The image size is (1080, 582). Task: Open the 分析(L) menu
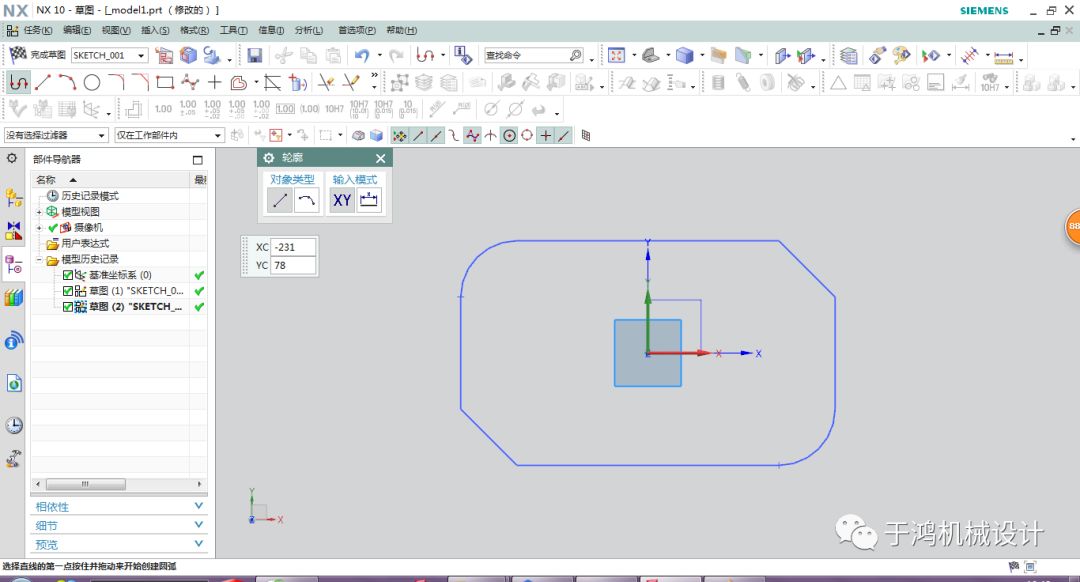point(309,30)
